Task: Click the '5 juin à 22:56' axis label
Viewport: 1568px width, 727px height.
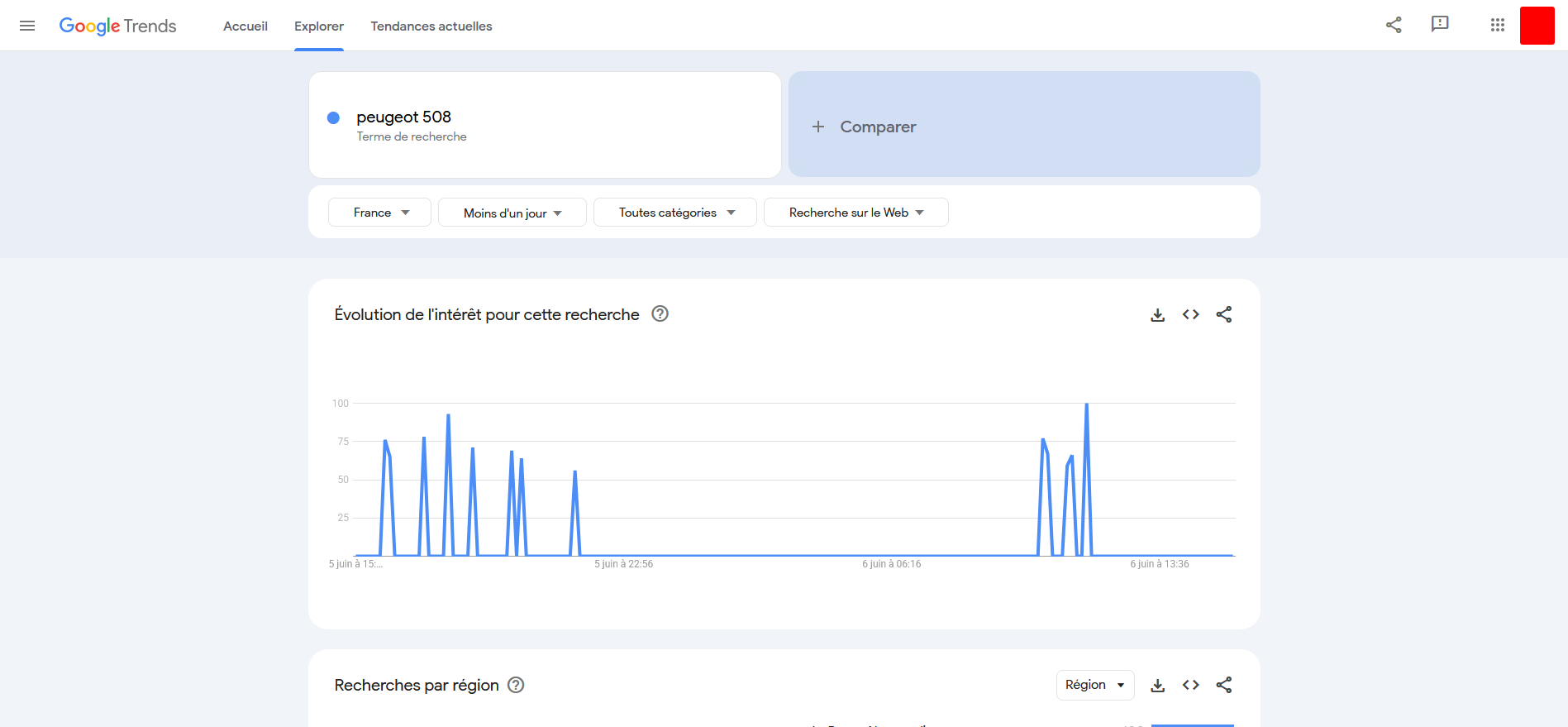Action: (624, 564)
